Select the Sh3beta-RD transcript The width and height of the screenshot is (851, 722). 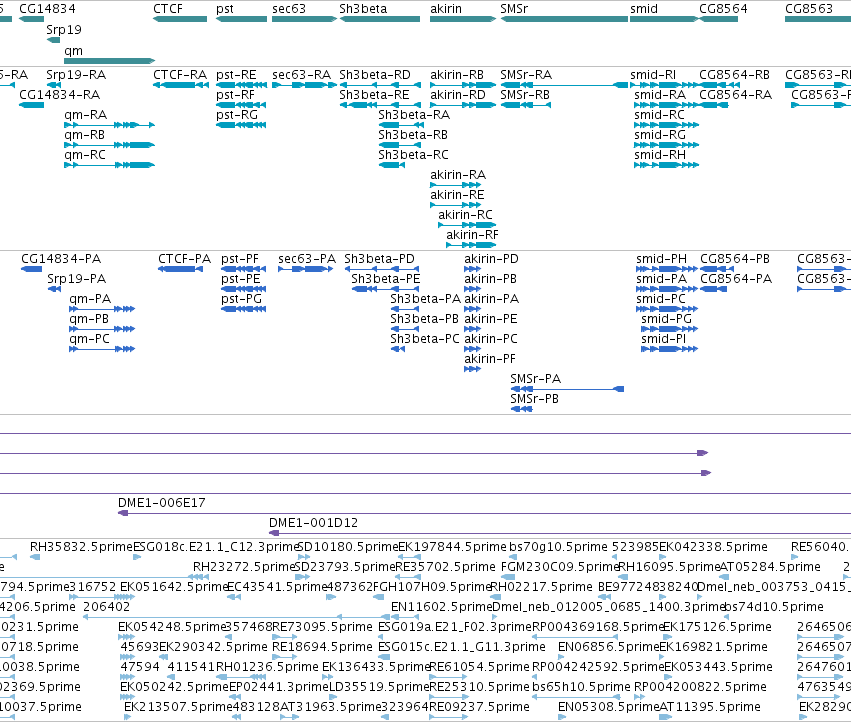point(380,85)
